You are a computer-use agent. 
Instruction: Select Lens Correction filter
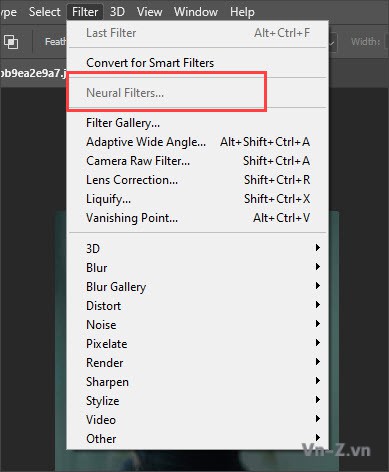pos(198,180)
